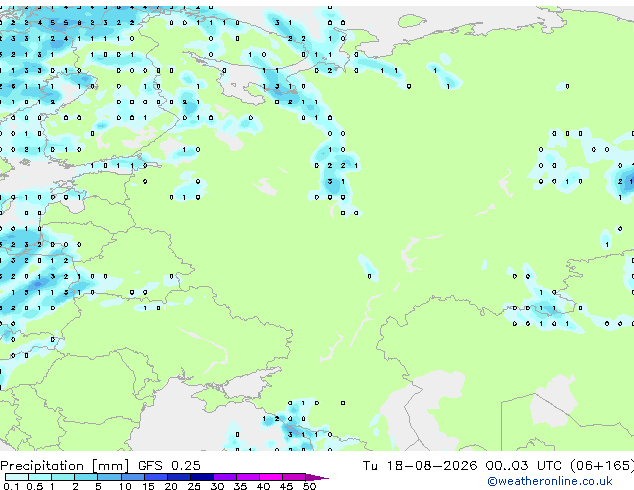This screenshot has width=634, height=490.
Task: Click the 2–5 mm legend swatch
Action: point(86,477)
